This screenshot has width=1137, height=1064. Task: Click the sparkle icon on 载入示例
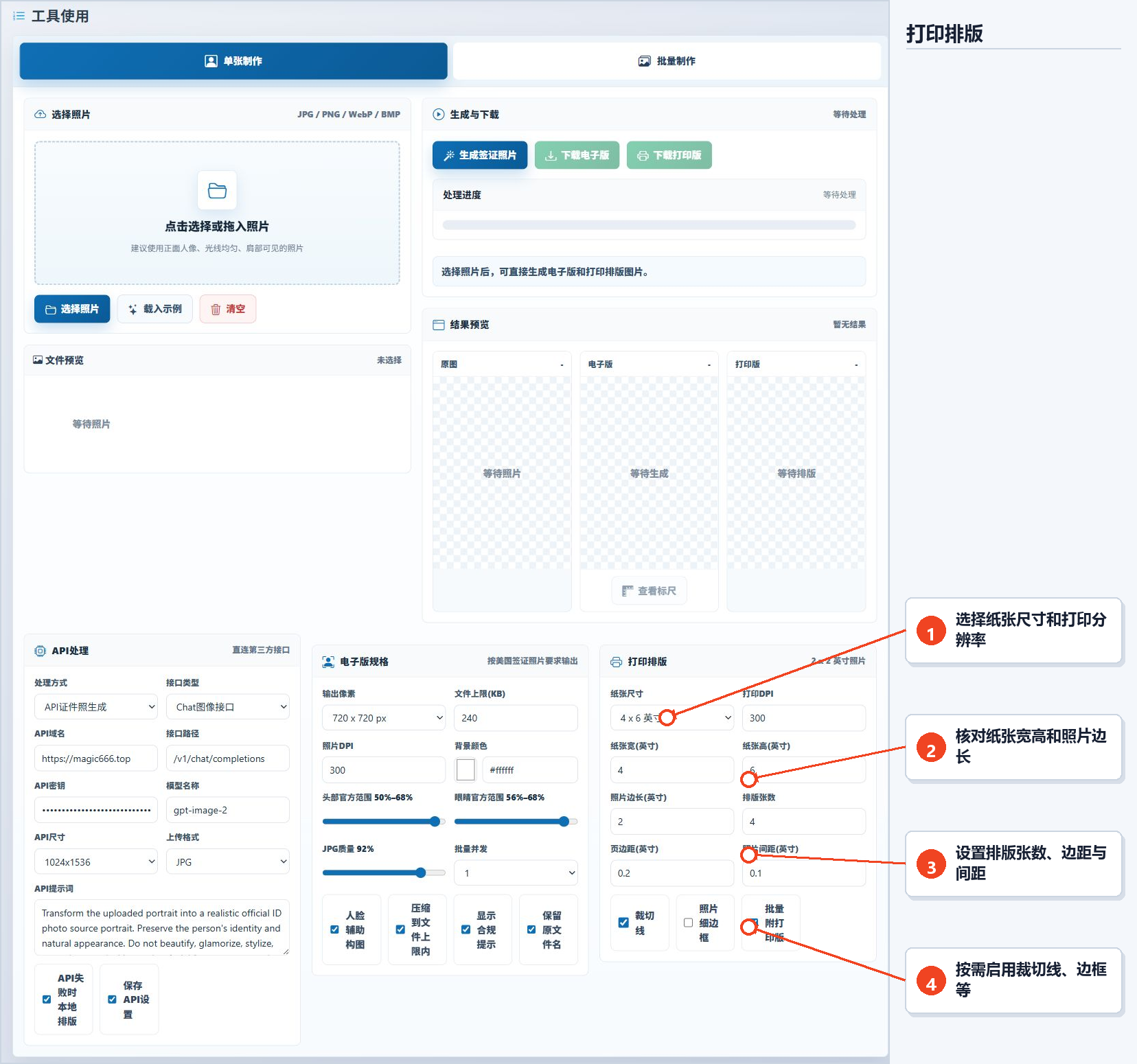133,310
